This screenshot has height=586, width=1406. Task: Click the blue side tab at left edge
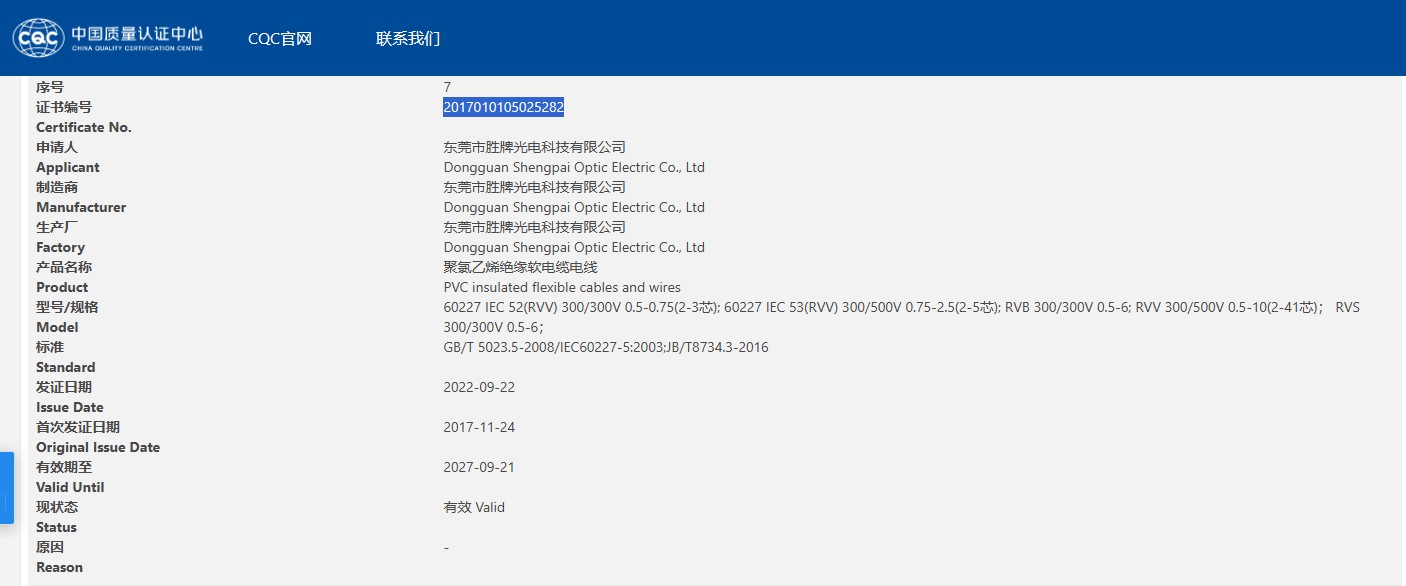pos(6,488)
